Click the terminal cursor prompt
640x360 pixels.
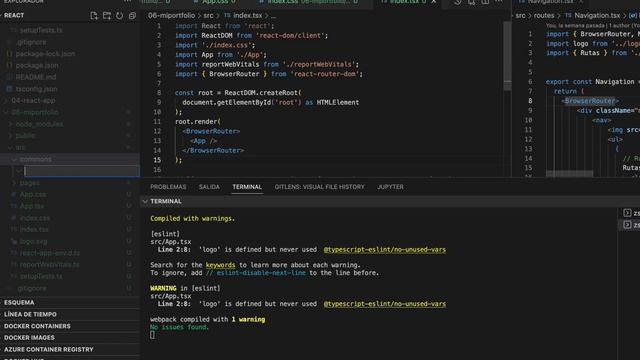(x=152, y=335)
